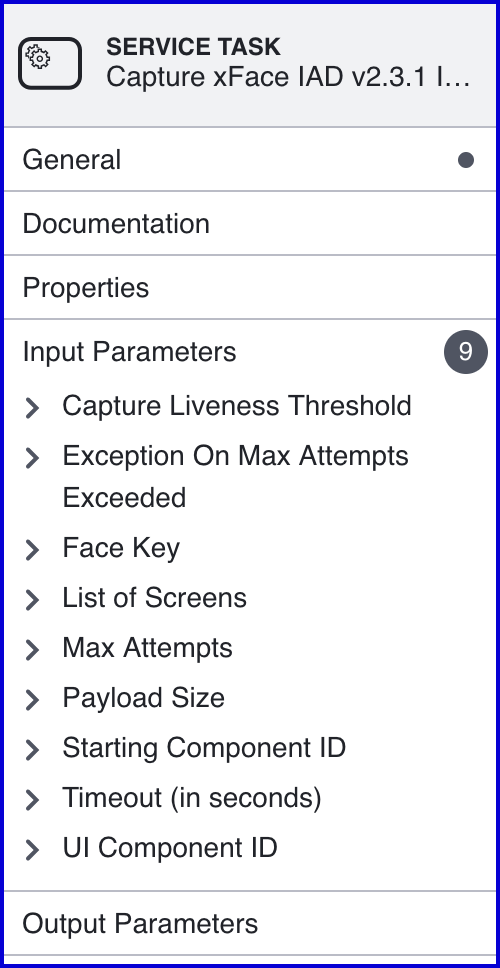Click the General section dot indicator
Image resolution: width=500 pixels, height=968 pixels.
(466, 160)
